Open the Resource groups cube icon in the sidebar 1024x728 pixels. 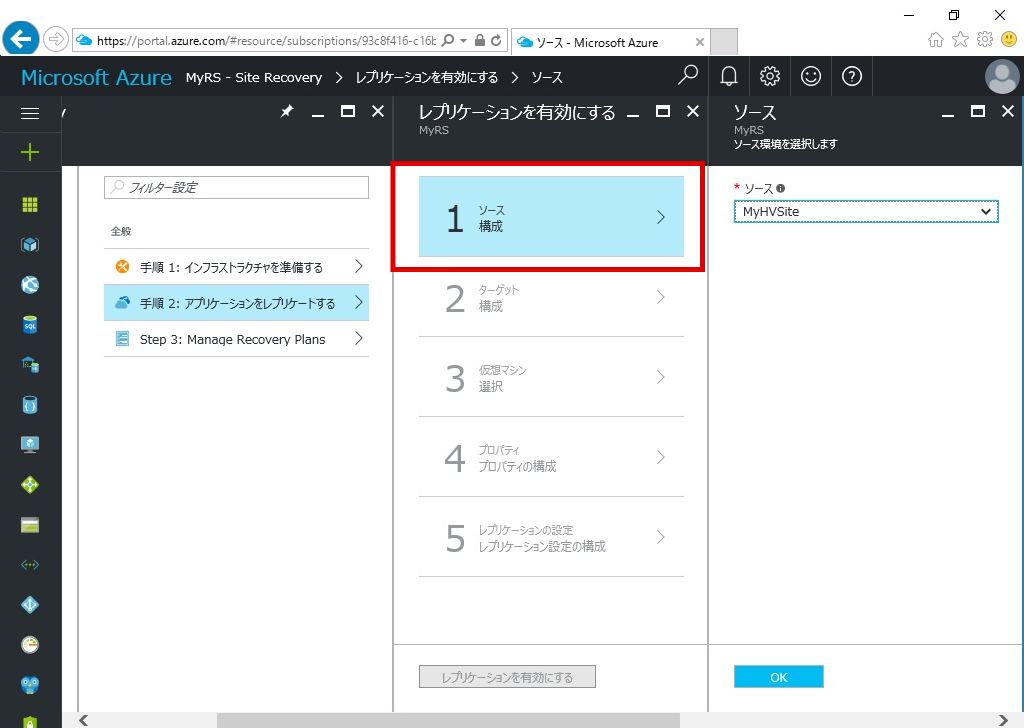[x=30, y=245]
